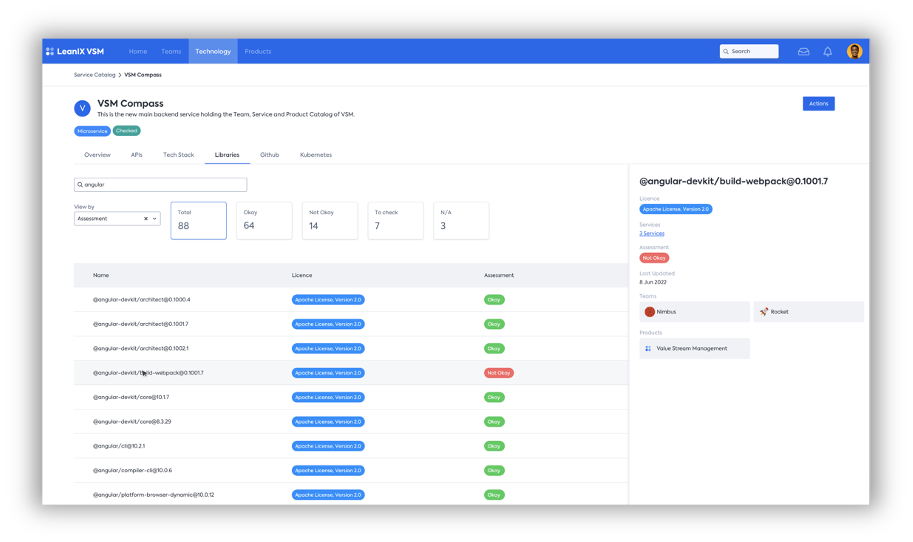This screenshot has width=913, height=542.
Task: Click the Value Stream Management product icon
Action: [648, 349]
